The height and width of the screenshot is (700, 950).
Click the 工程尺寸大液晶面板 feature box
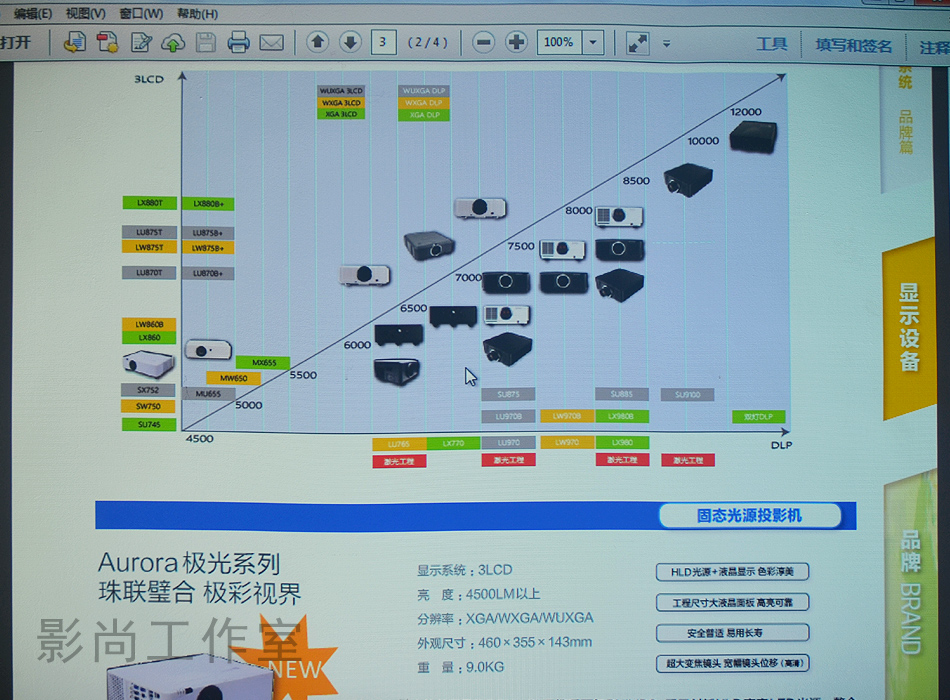pyautogui.click(x=732, y=602)
